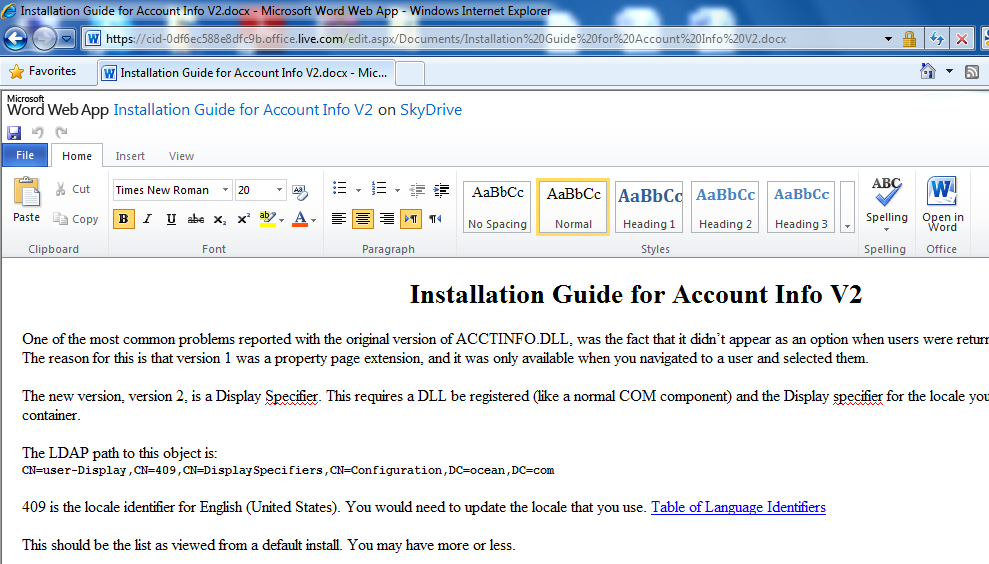Apply No Spacing style
Viewport: 989px width, 564px height.
[x=497, y=207]
